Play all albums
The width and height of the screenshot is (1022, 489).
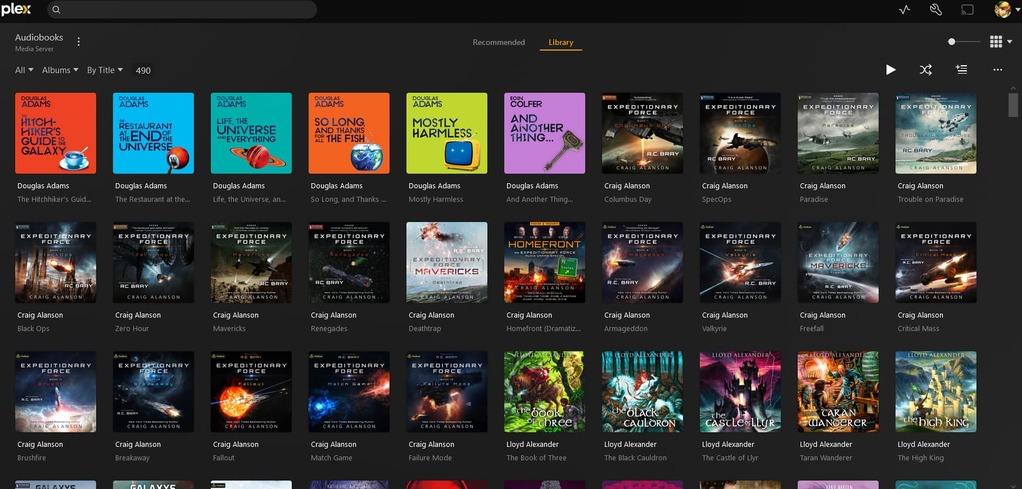point(890,70)
